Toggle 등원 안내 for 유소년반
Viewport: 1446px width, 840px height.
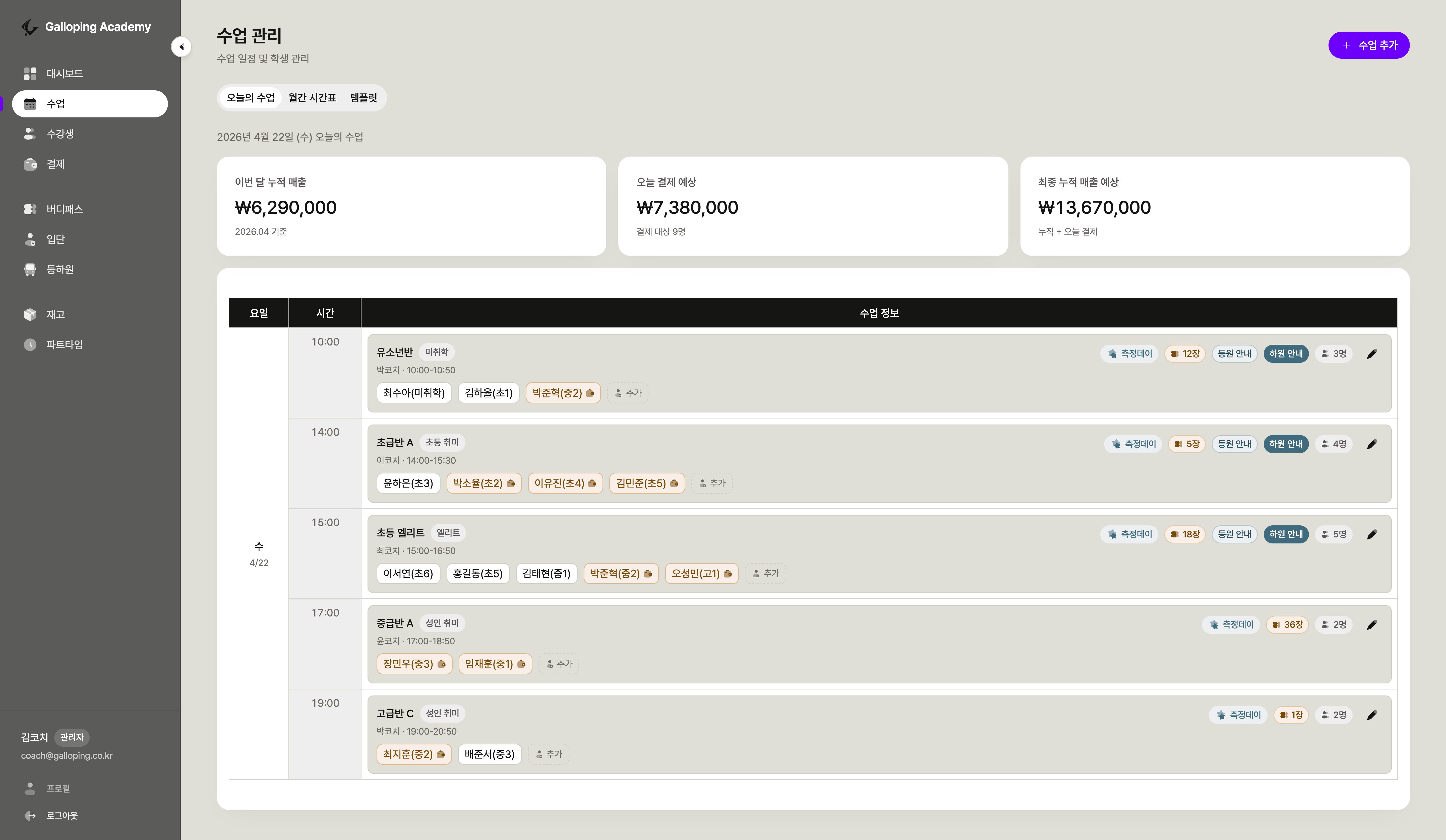click(1234, 354)
